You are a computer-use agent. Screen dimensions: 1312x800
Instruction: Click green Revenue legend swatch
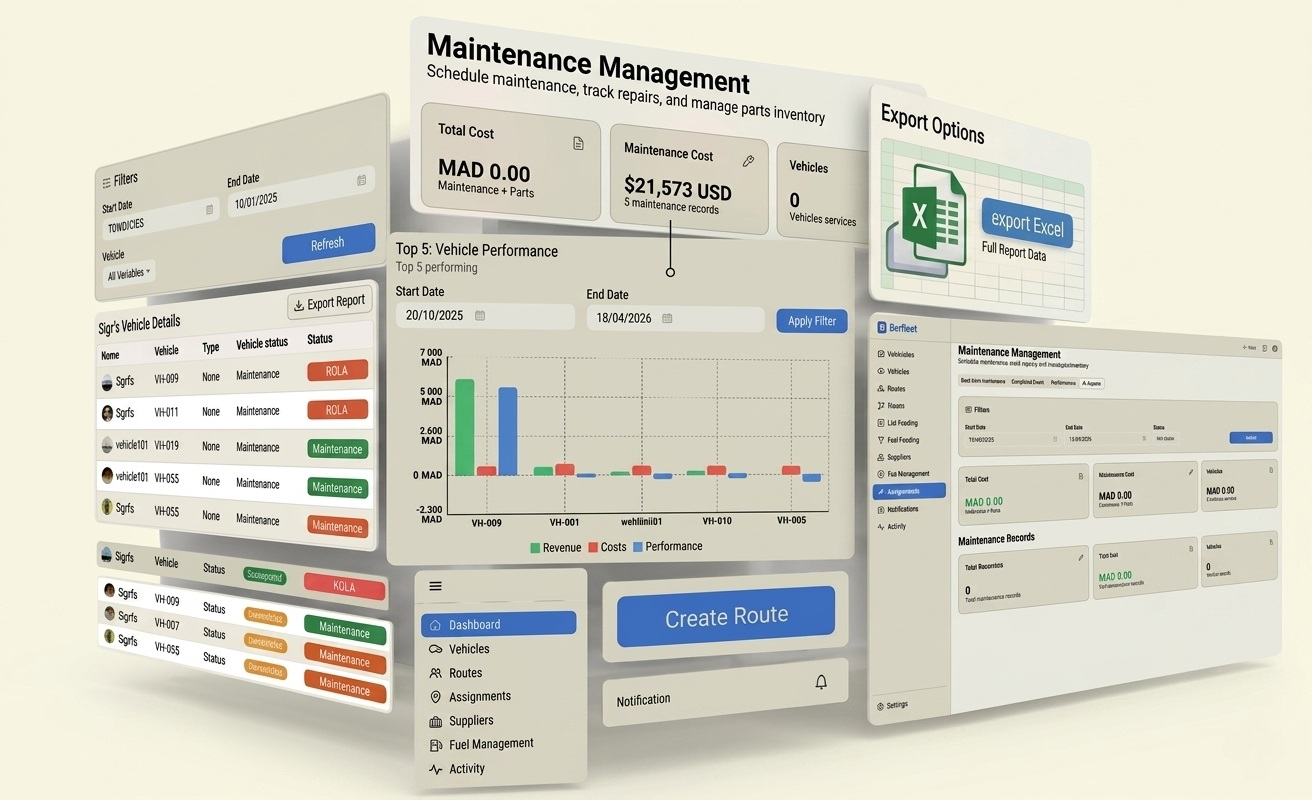535,548
